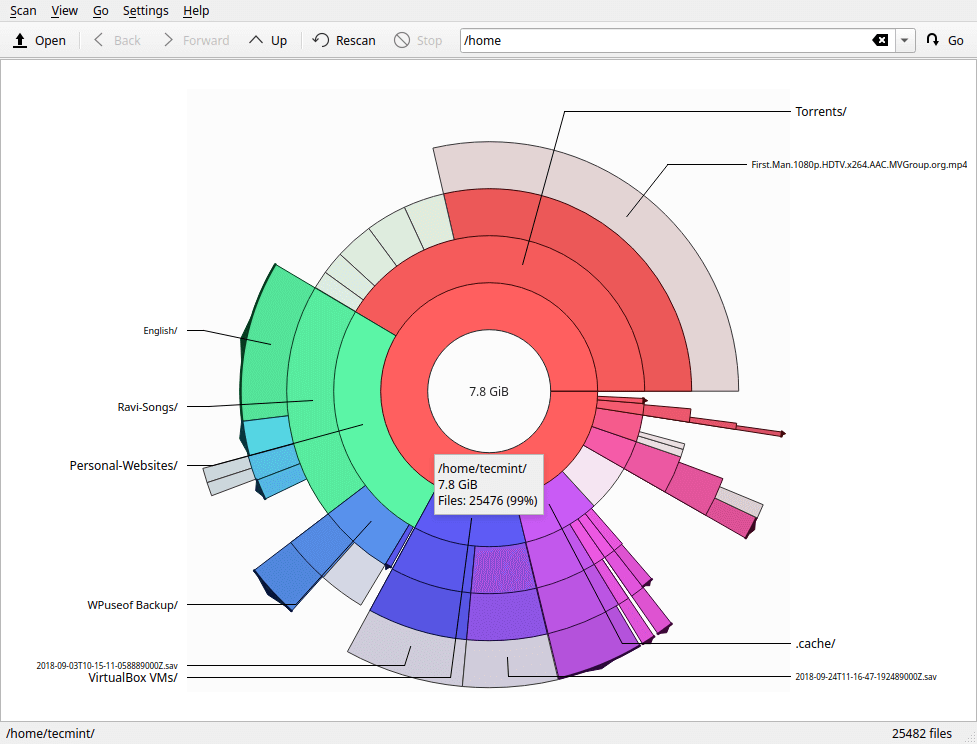
Task: Click the Go button
Action: tap(944, 41)
